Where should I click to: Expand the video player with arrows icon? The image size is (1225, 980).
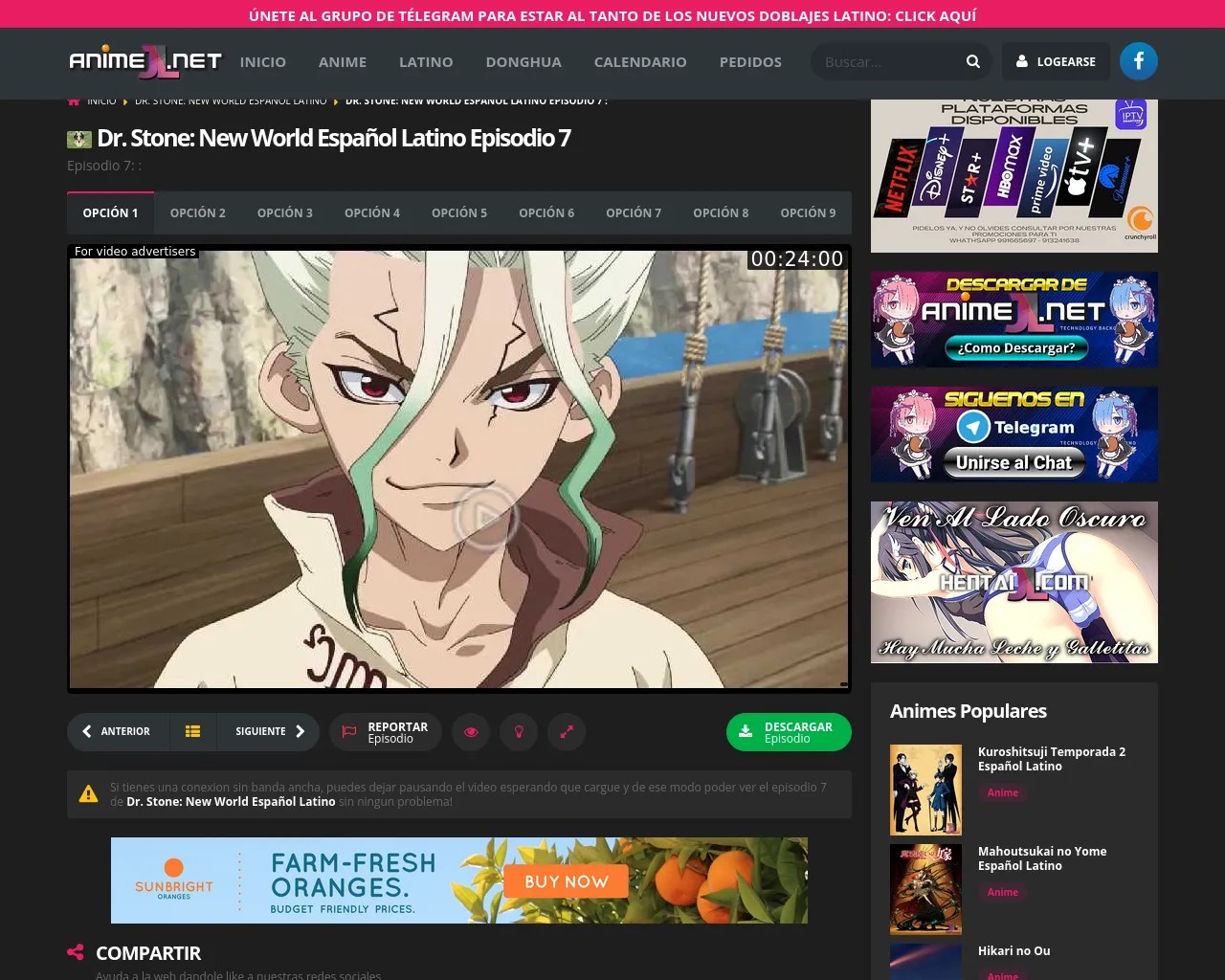coord(567,731)
